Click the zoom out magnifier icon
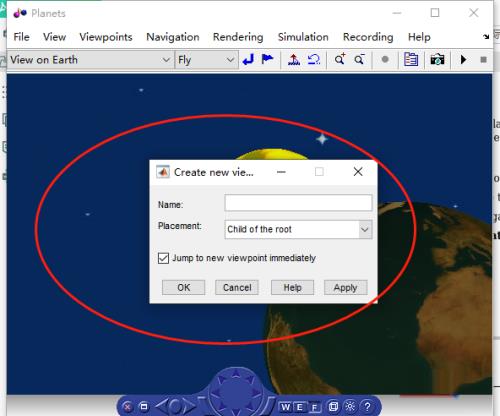This screenshot has width=500, height=416. pos(359,60)
